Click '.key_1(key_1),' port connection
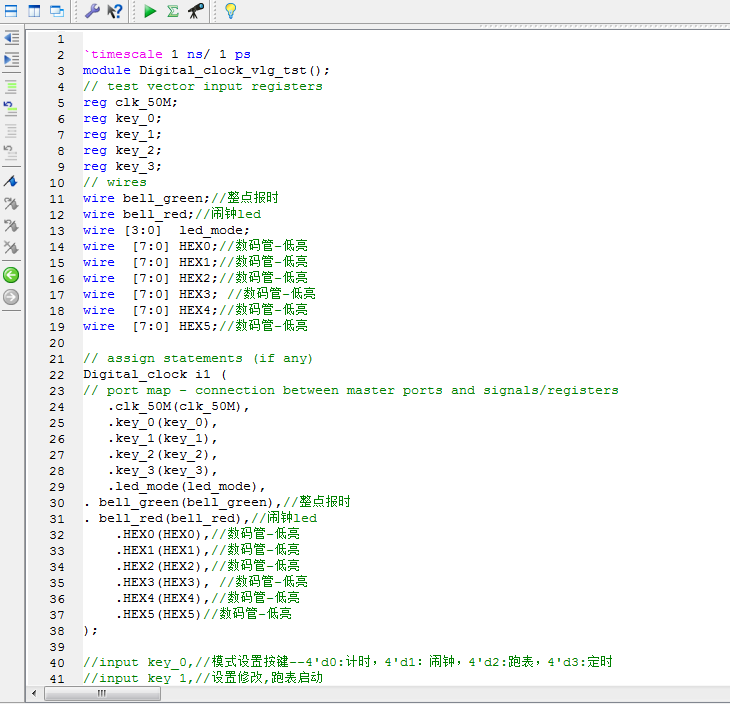This screenshot has width=730, height=704. tap(163, 439)
